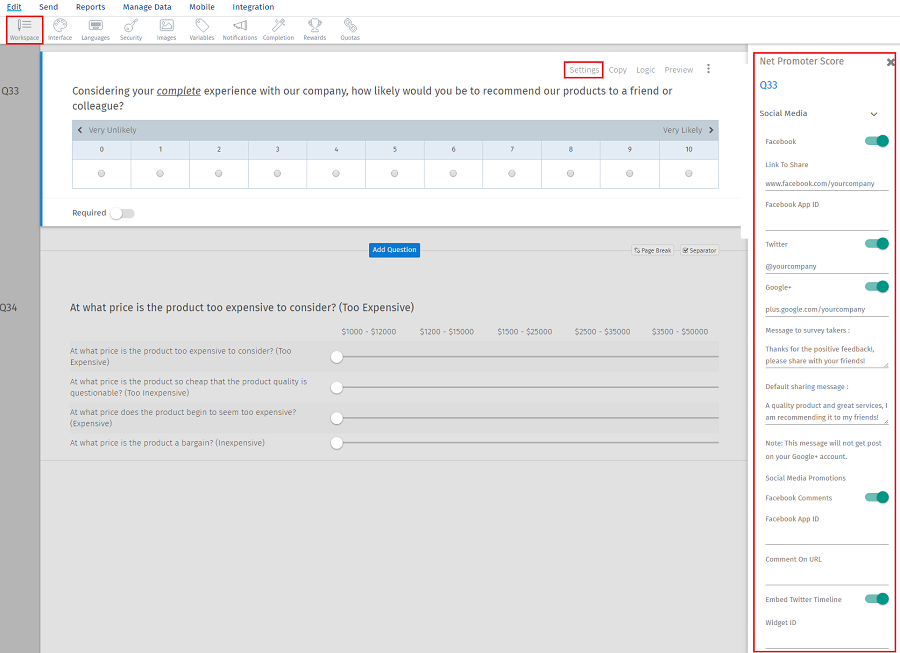Toggle the Required switch for Q33

[x=123, y=213]
